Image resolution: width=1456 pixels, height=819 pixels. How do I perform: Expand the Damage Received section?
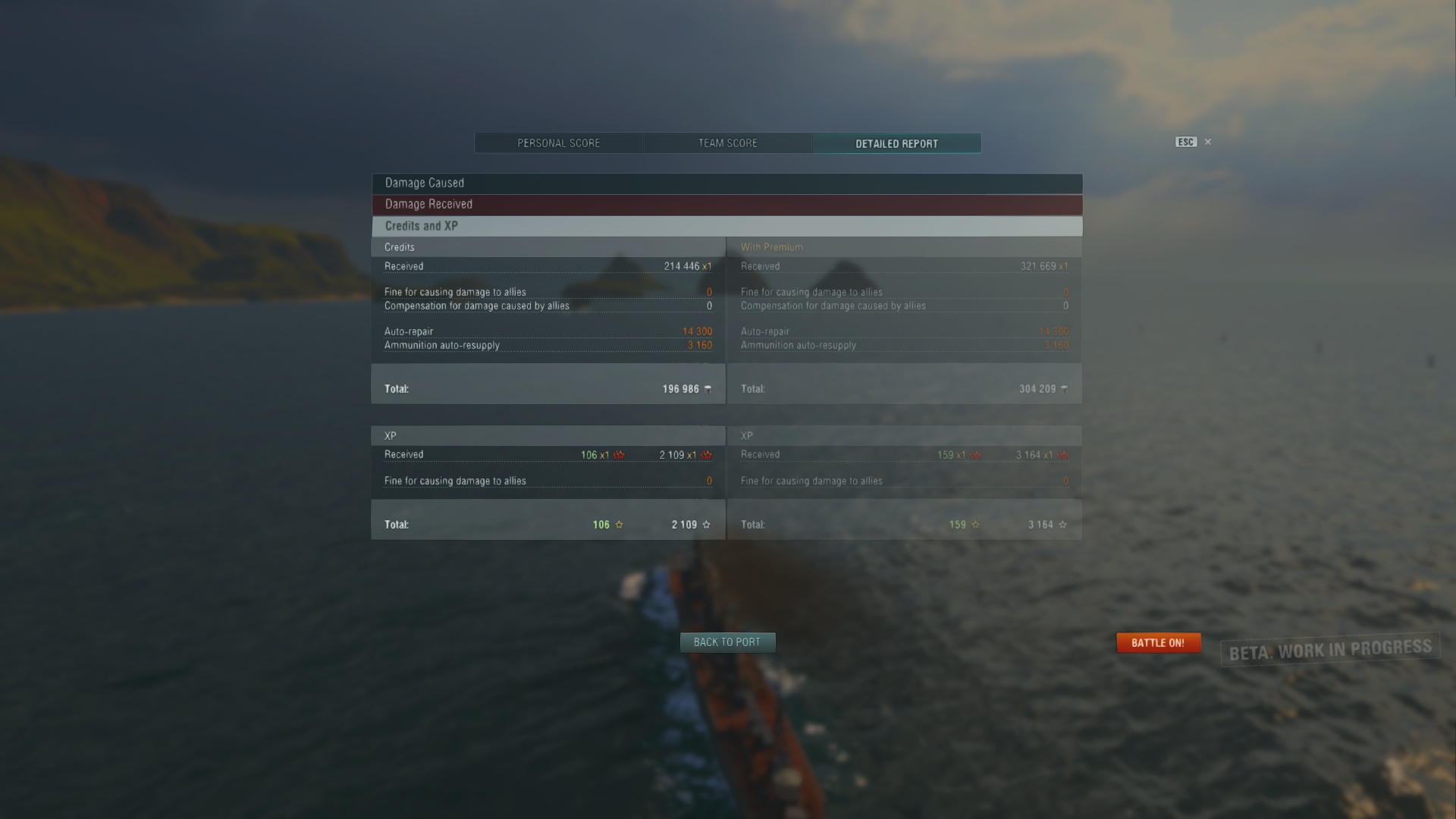point(727,205)
